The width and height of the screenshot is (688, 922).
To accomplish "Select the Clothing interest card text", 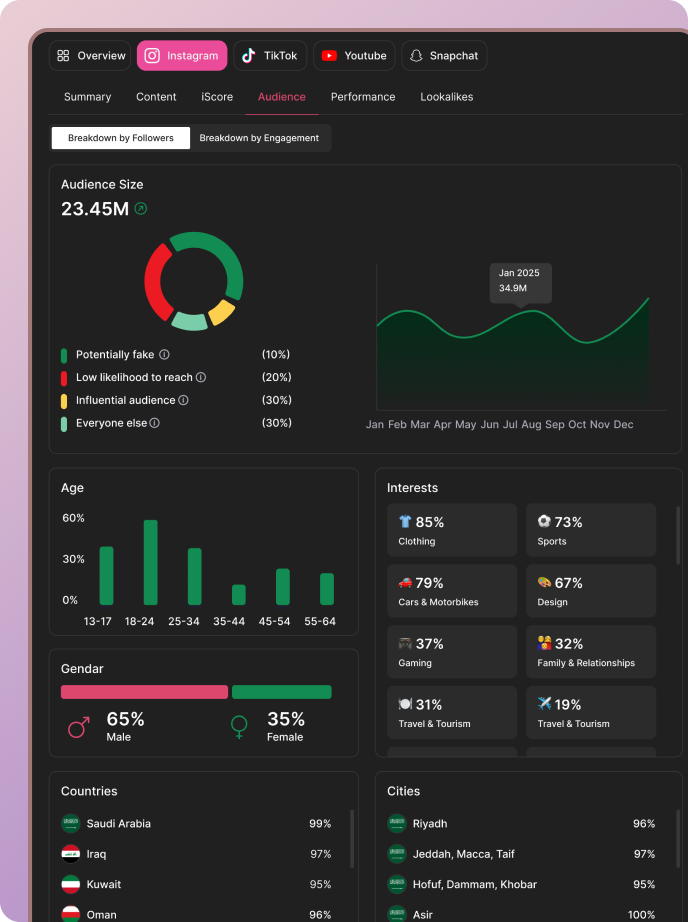I will pyautogui.click(x=417, y=542).
